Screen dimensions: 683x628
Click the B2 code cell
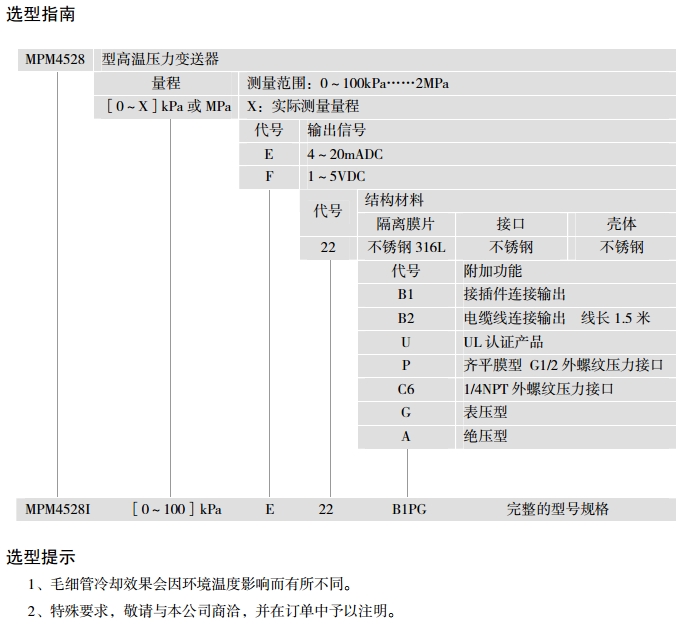tap(406, 318)
